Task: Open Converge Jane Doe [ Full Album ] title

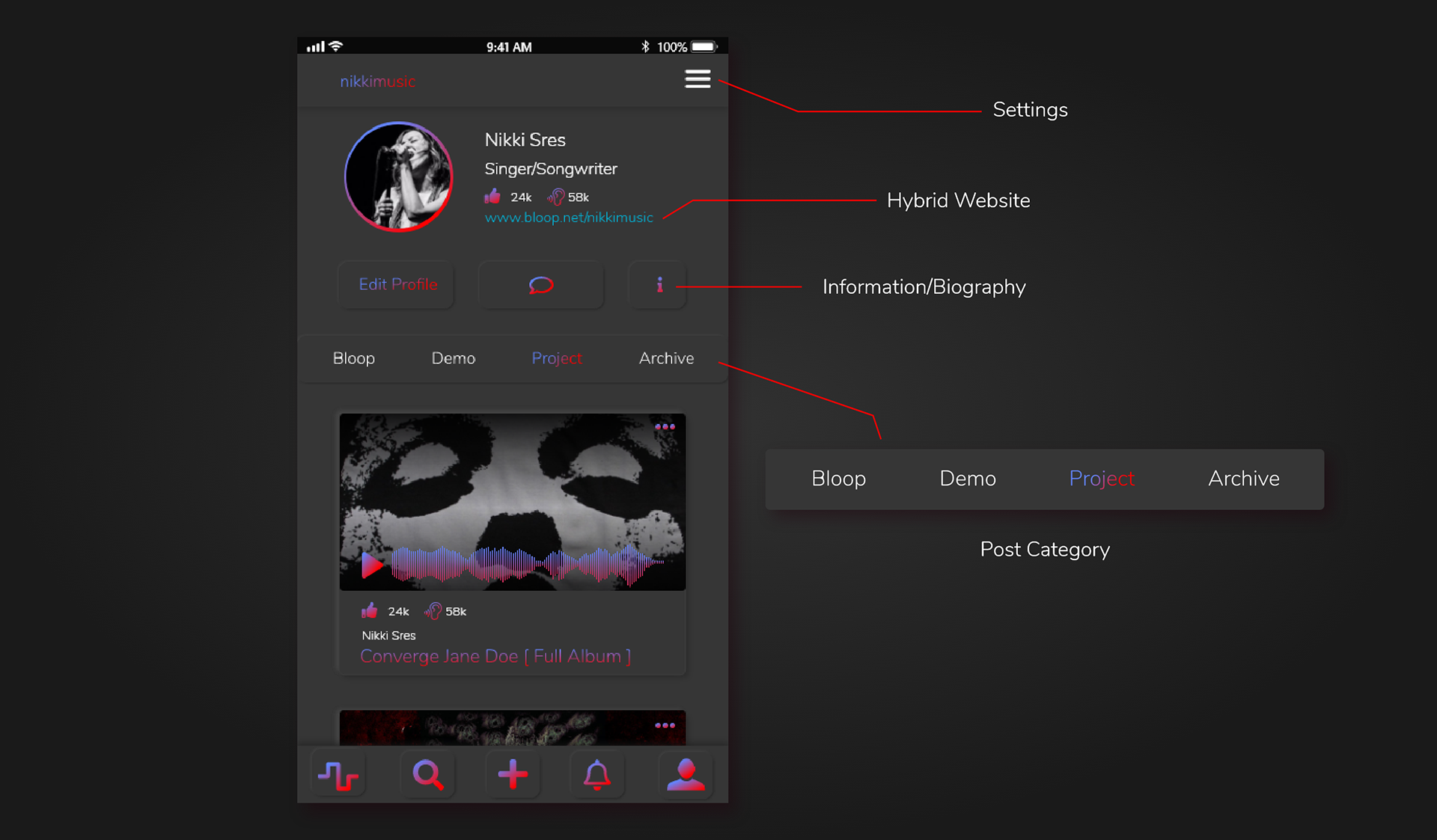Action: point(495,656)
